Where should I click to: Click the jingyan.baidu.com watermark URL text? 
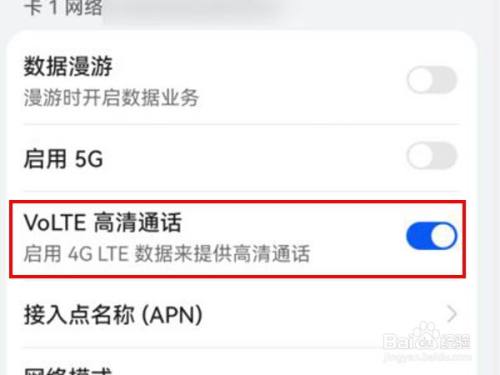click(x=427, y=357)
